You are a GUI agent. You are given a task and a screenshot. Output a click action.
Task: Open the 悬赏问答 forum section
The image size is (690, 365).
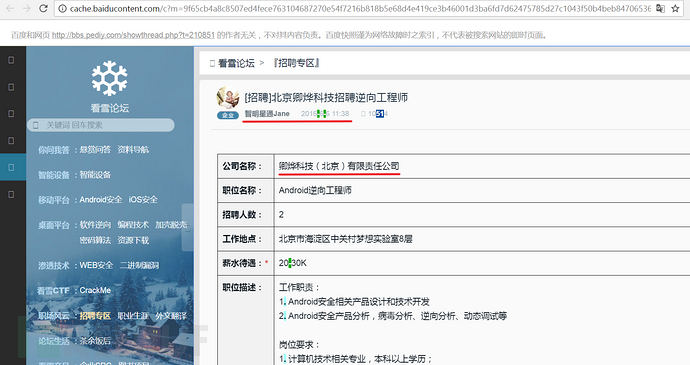[95, 150]
